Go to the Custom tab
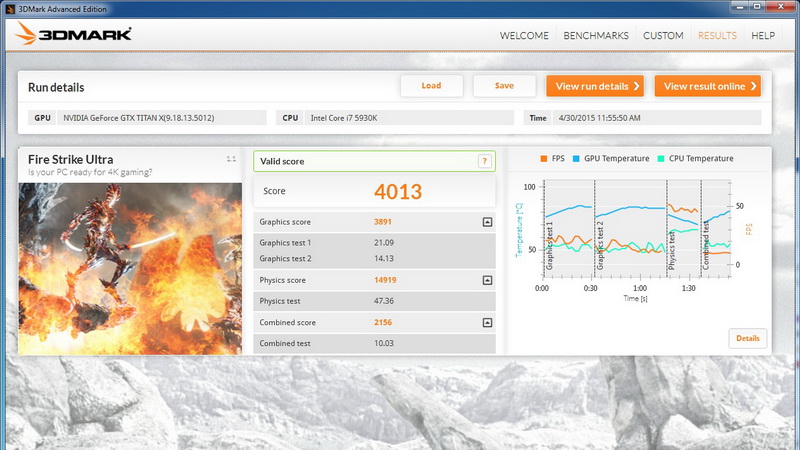Image resolution: width=800 pixels, height=450 pixels. click(x=663, y=36)
